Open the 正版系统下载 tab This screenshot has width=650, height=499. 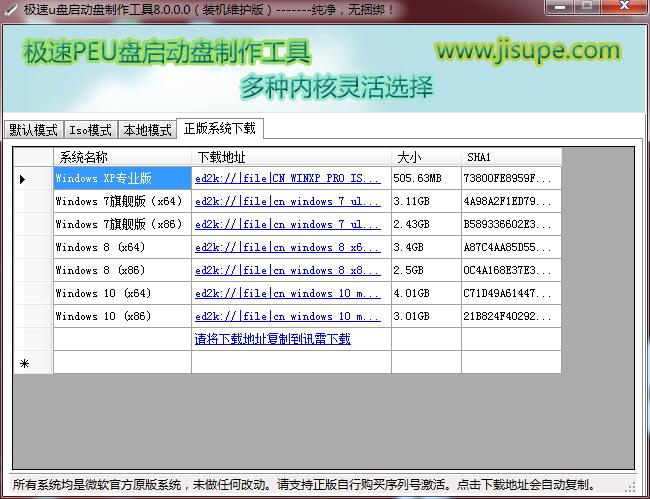pyautogui.click(x=220, y=128)
